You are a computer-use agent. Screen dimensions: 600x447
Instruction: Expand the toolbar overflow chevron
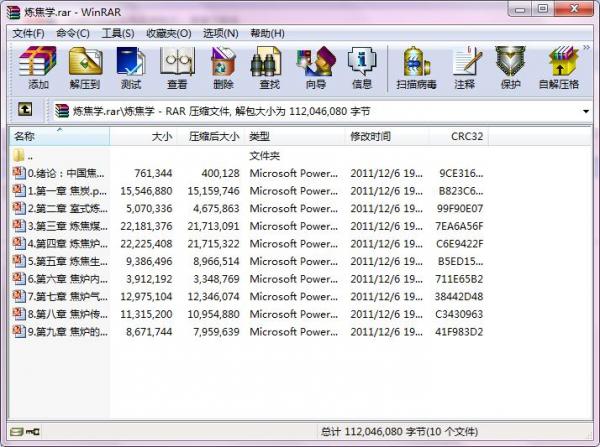coord(586,47)
